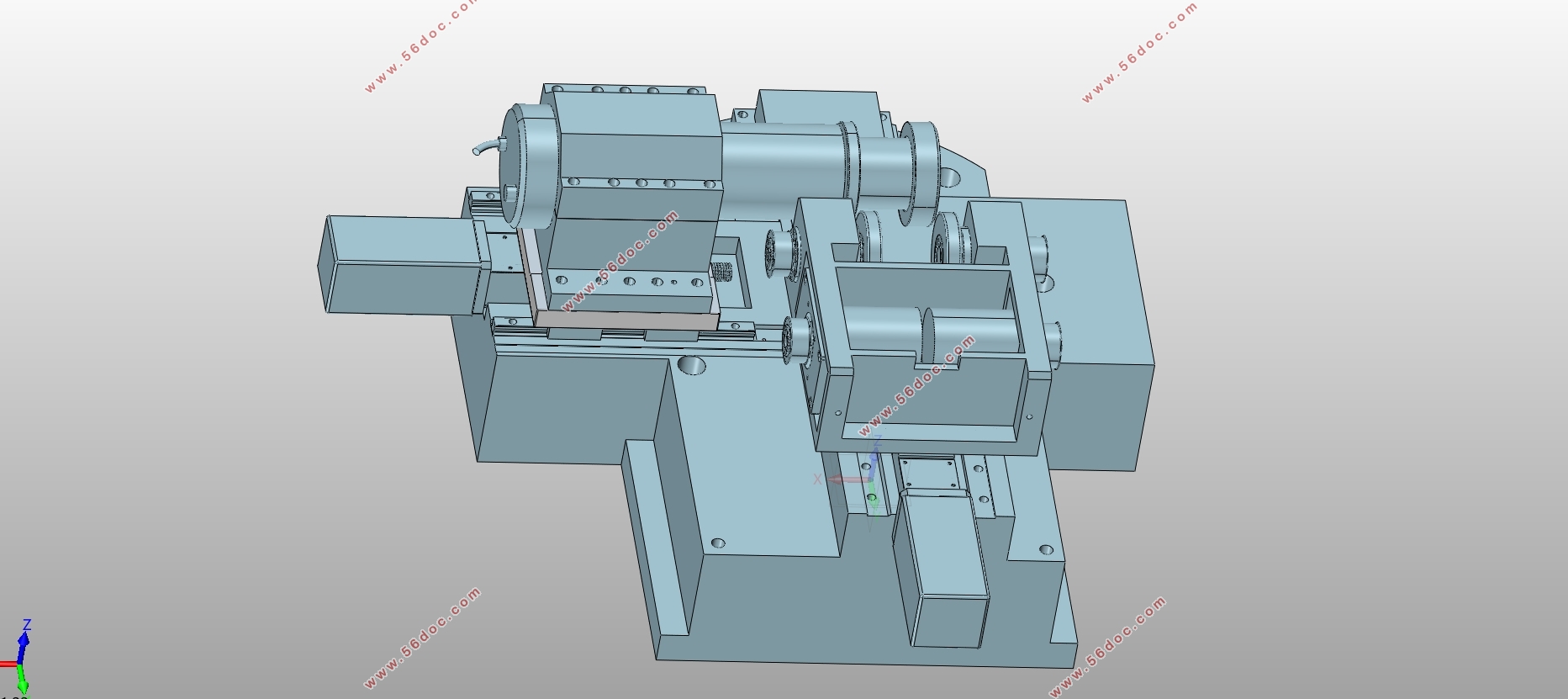Select the large round hole in the stepped base top
This screenshot has height=699, width=1568.
pyautogui.click(x=692, y=365)
